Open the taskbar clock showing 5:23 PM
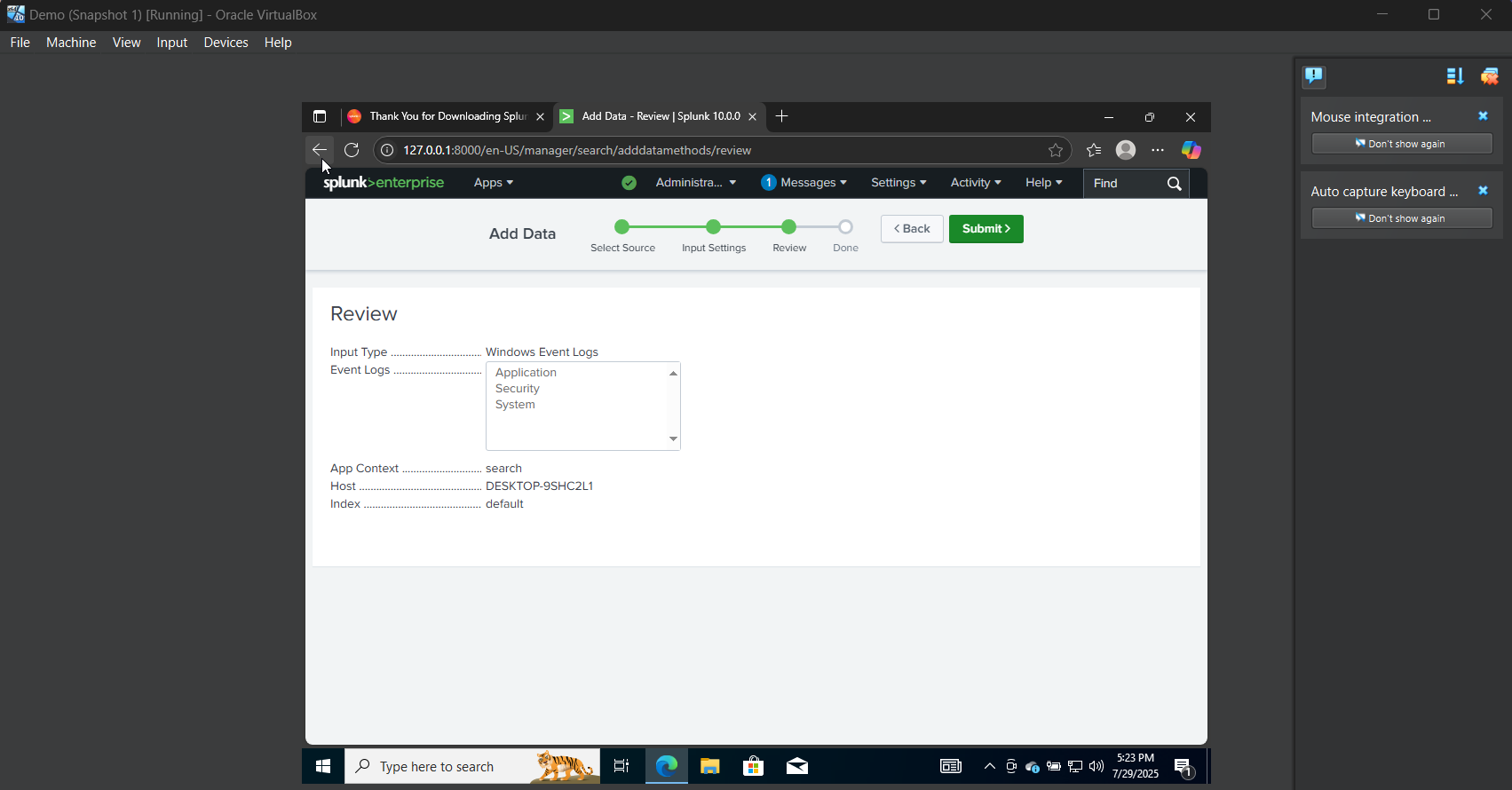 coord(1136,766)
